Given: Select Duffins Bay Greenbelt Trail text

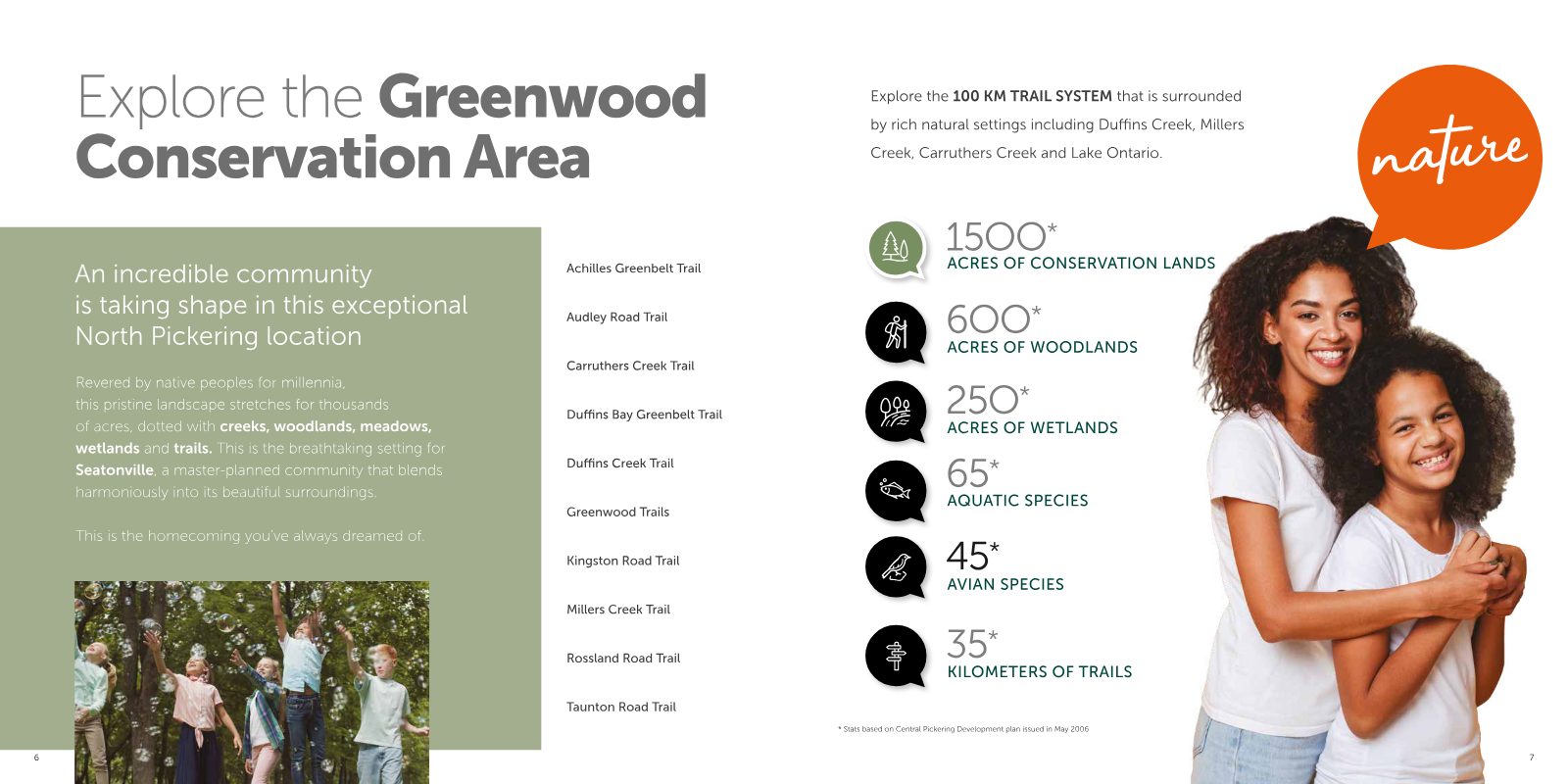Looking at the screenshot, I should pos(644,415).
